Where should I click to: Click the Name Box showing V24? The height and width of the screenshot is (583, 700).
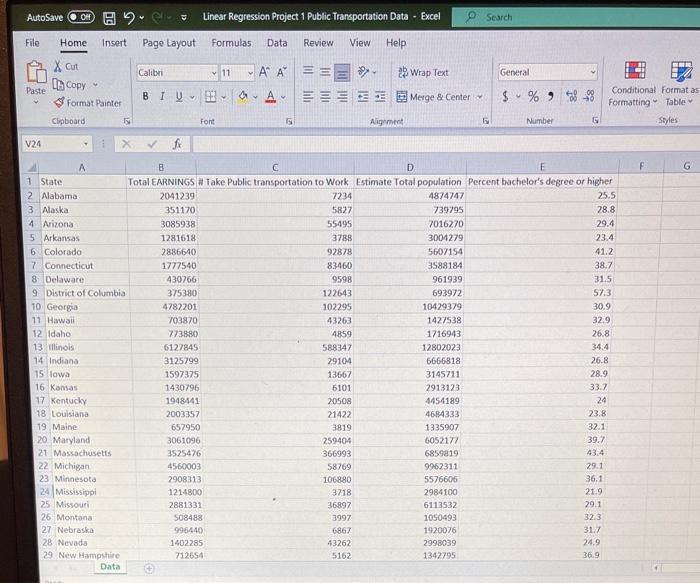tap(56, 144)
